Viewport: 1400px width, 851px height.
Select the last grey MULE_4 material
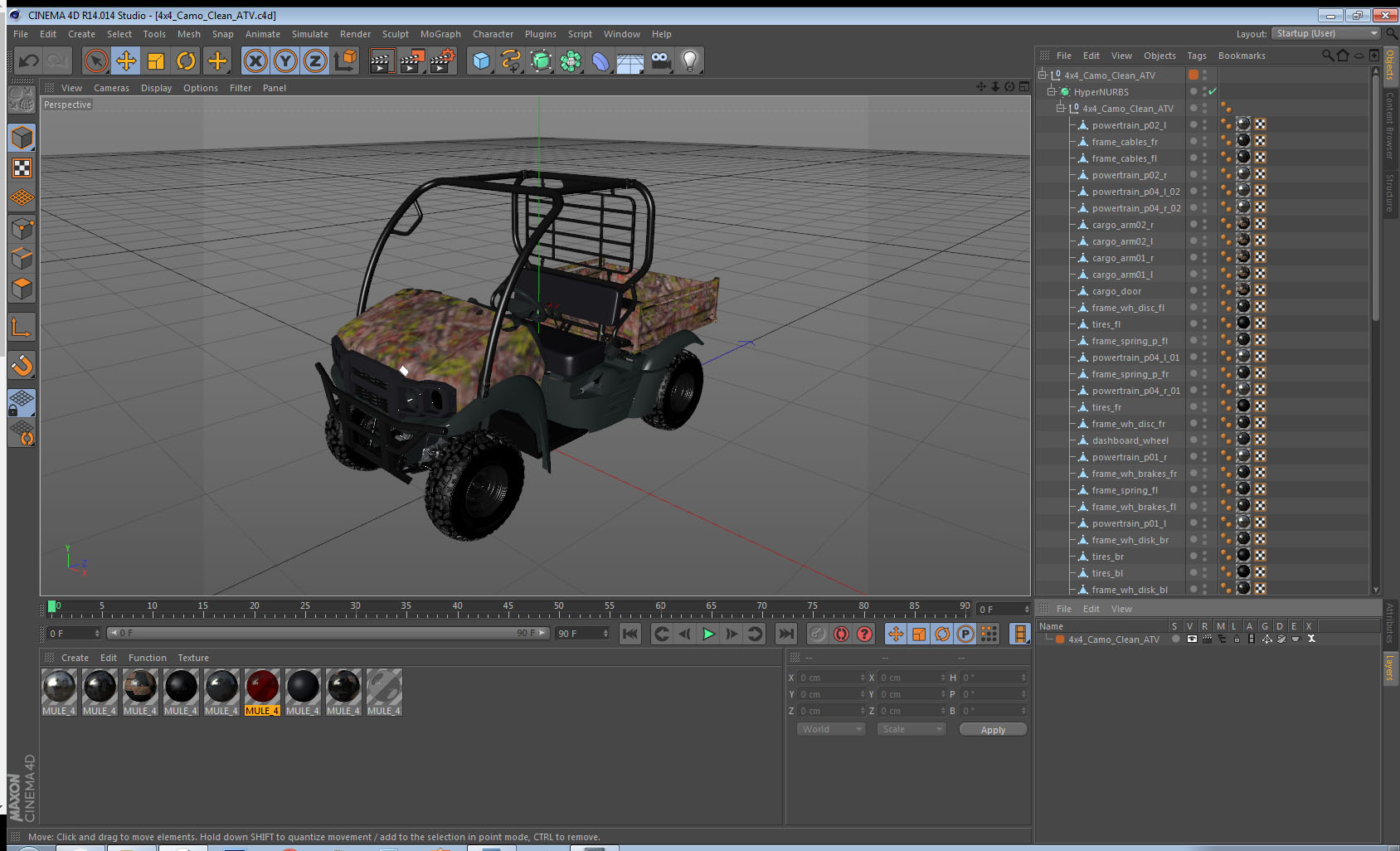384,692
